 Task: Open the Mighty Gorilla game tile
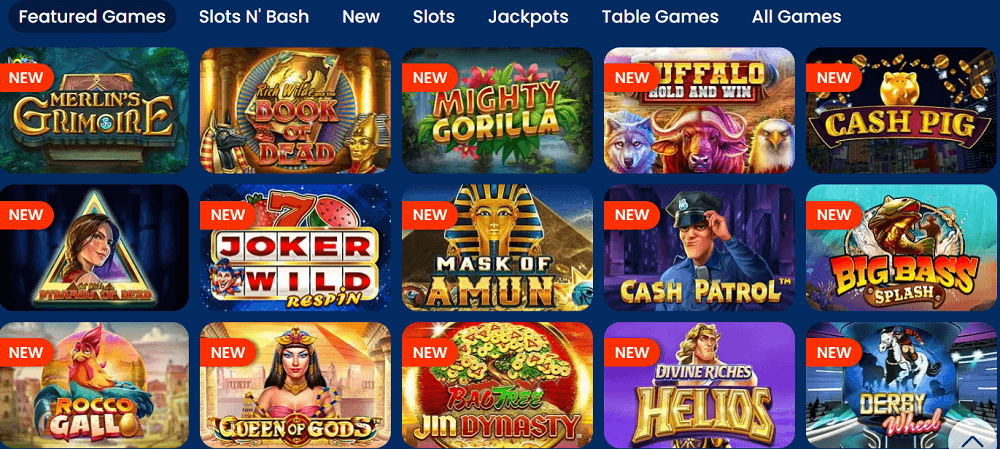497,110
